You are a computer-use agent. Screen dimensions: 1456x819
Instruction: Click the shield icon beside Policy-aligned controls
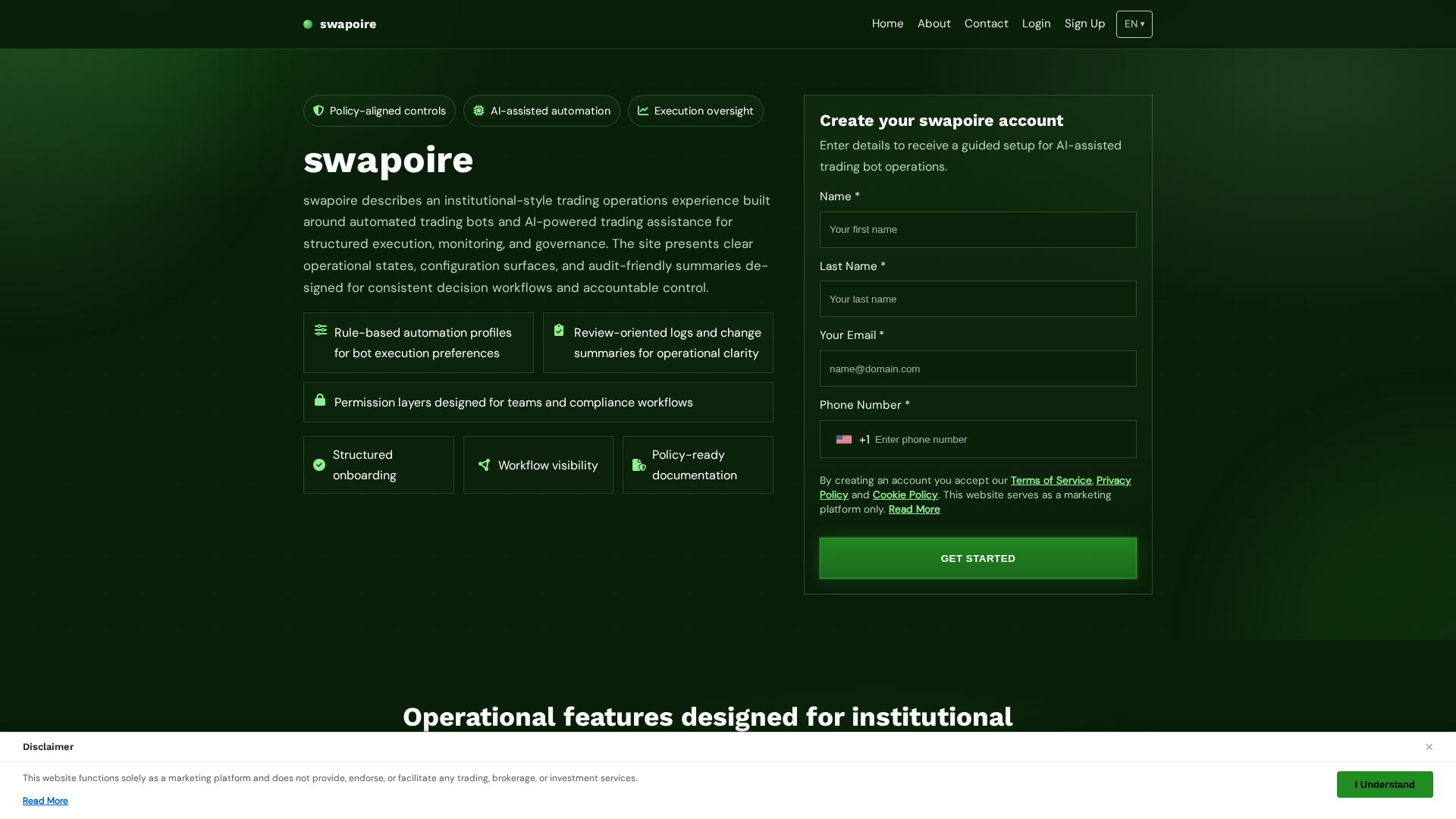[x=318, y=111]
